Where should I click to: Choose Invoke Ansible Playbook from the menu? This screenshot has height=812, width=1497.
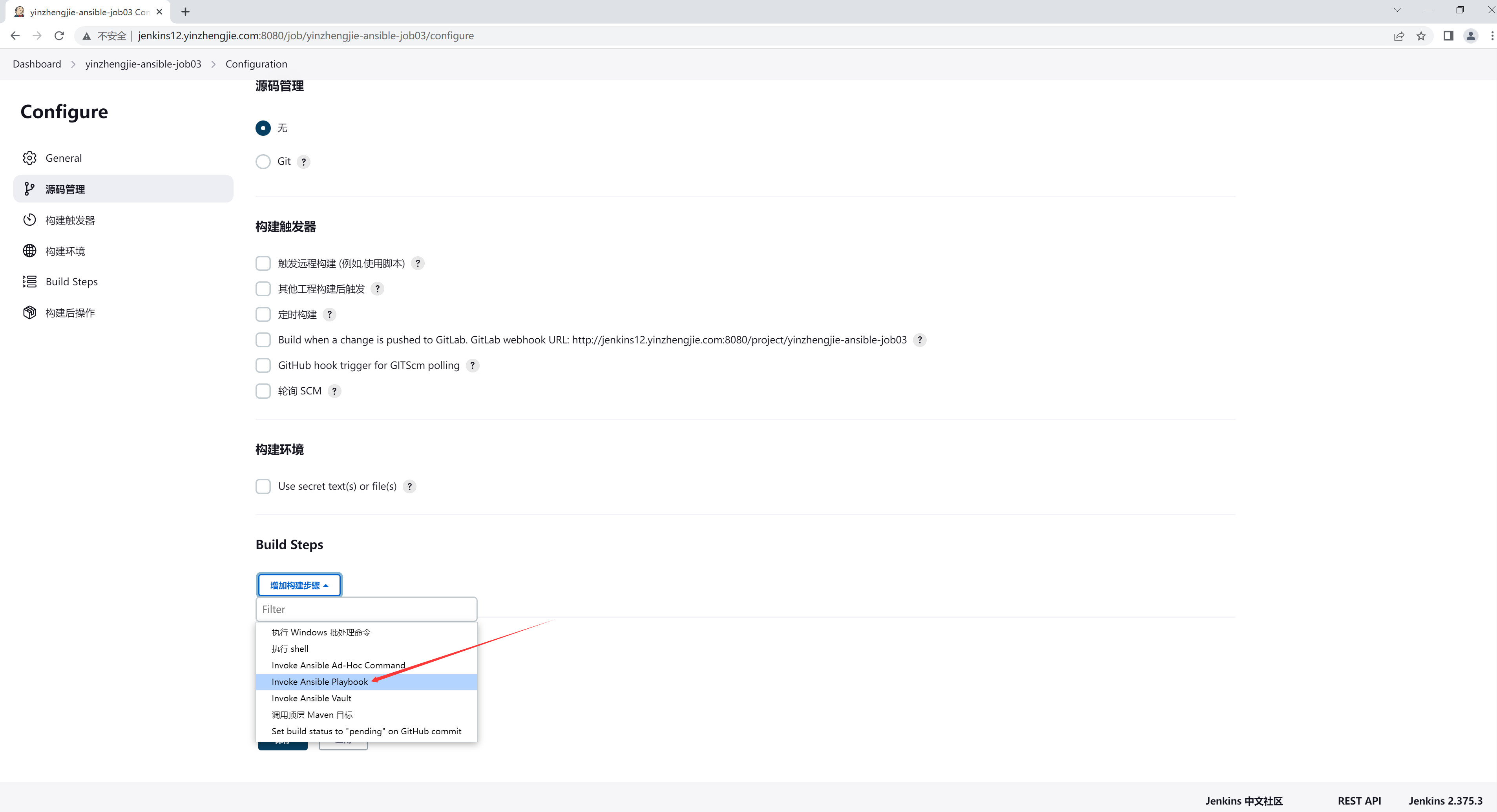(x=319, y=682)
